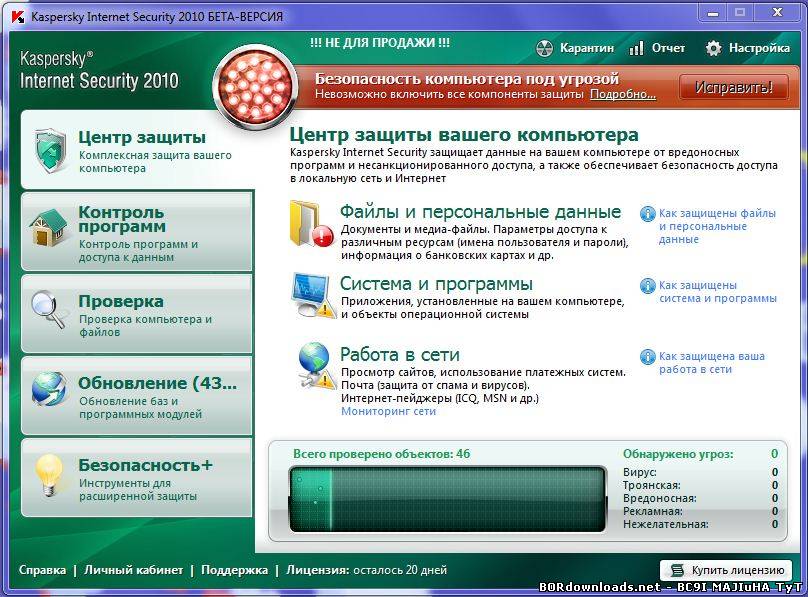
Task: Click the Центр защиты вашего компьютера heading
Action: (464, 135)
